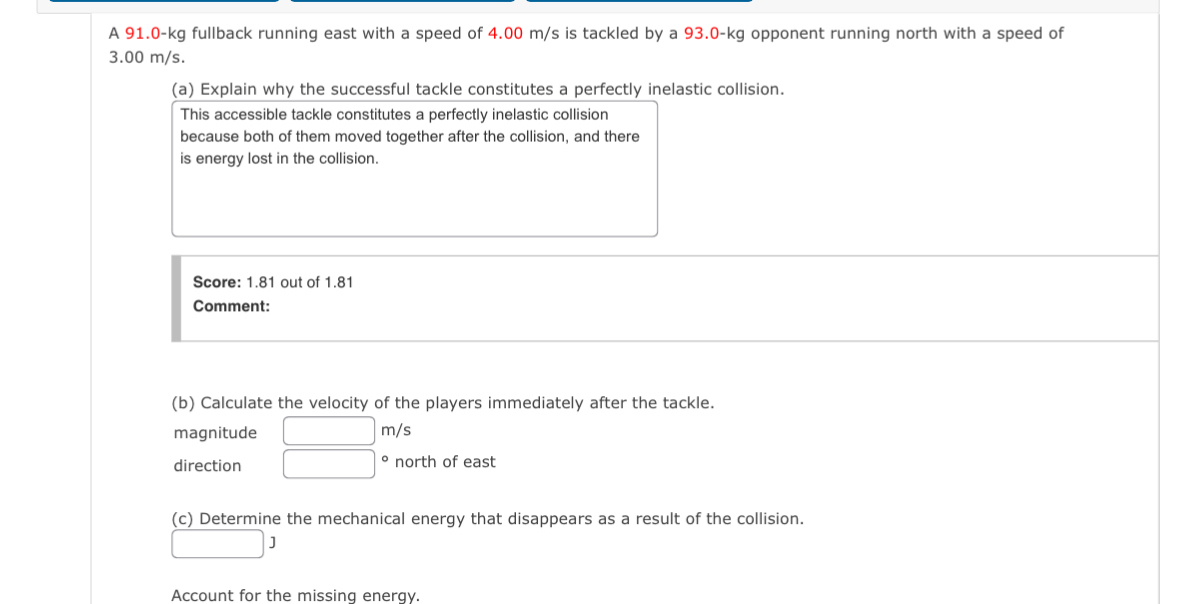Click the Account for the missing energy prompt
The image size is (1179, 604).
tap(296, 595)
